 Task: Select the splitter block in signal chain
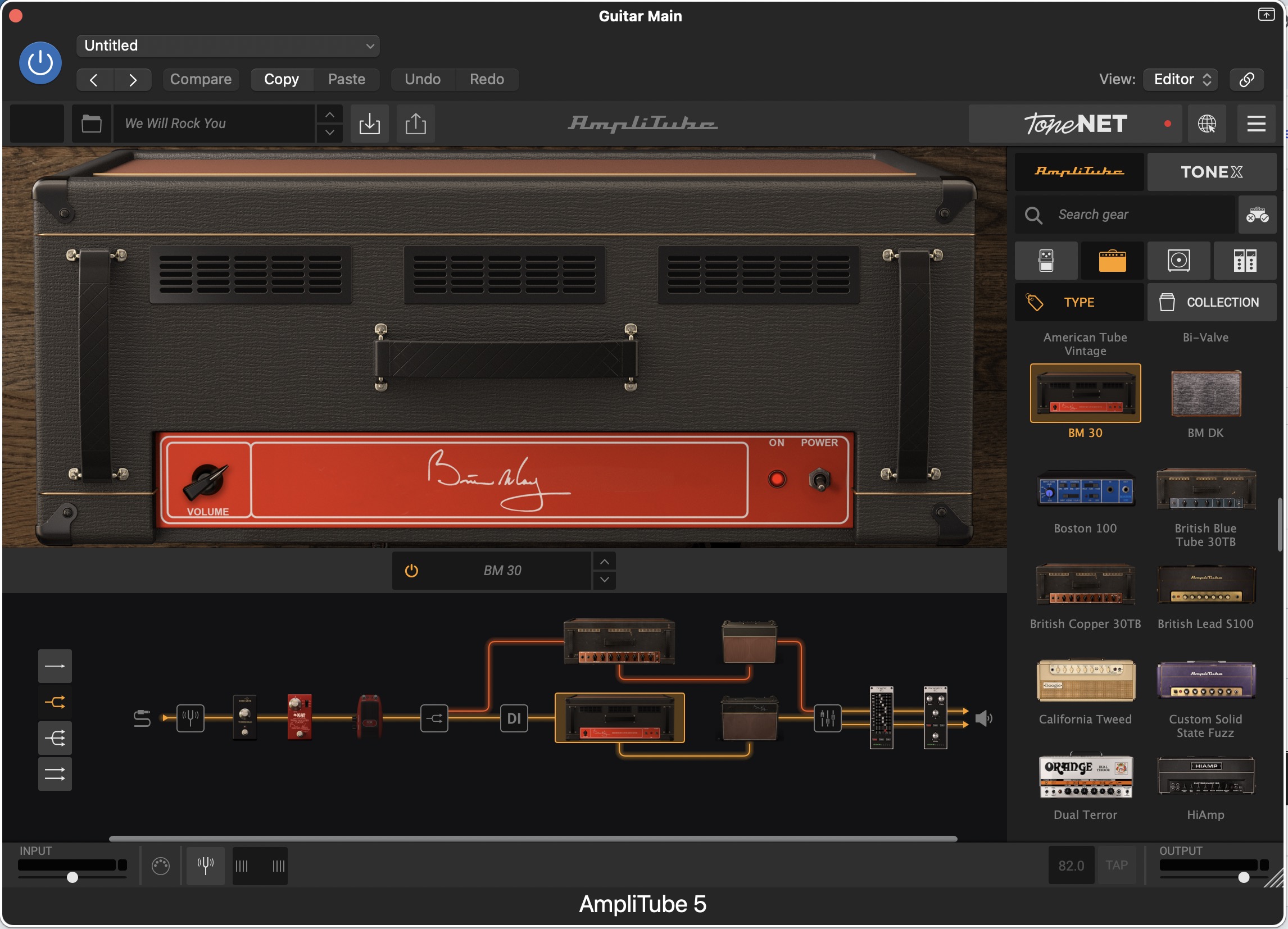434,718
